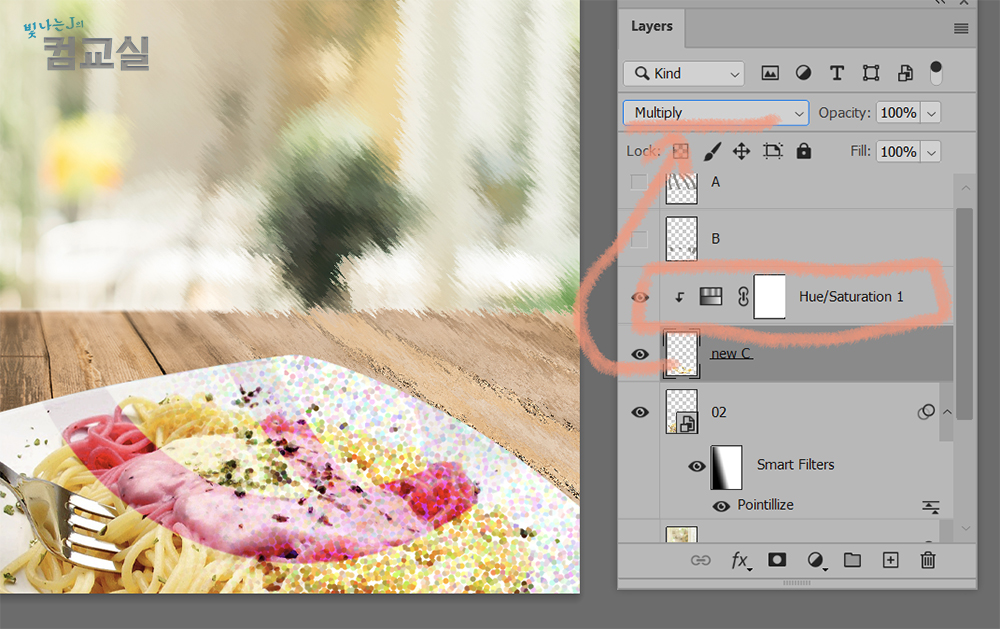The width and height of the screenshot is (1000, 629).
Task: Create new fill or adjustment layer
Action: tap(816, 560)
